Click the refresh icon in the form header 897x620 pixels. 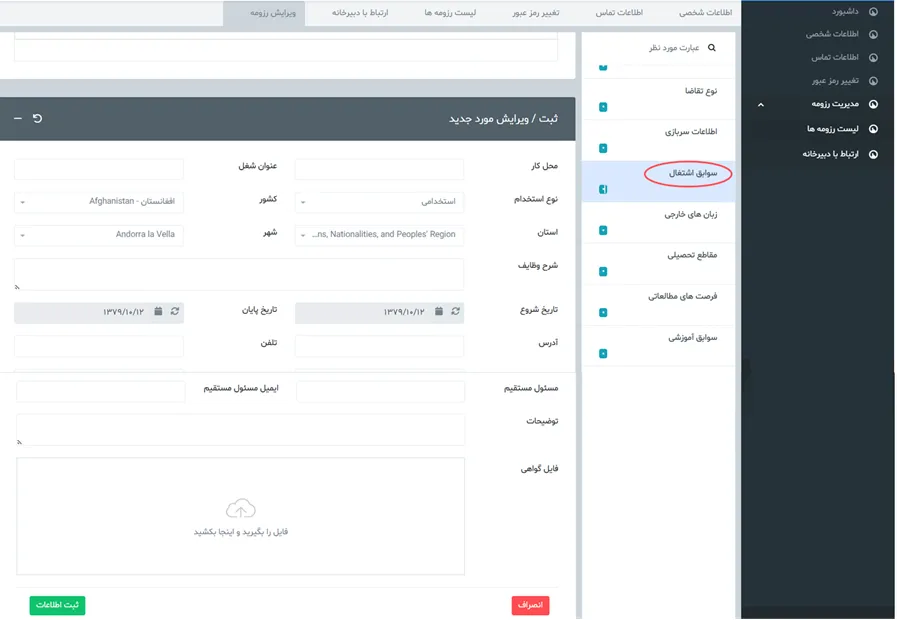coord(38,119)
